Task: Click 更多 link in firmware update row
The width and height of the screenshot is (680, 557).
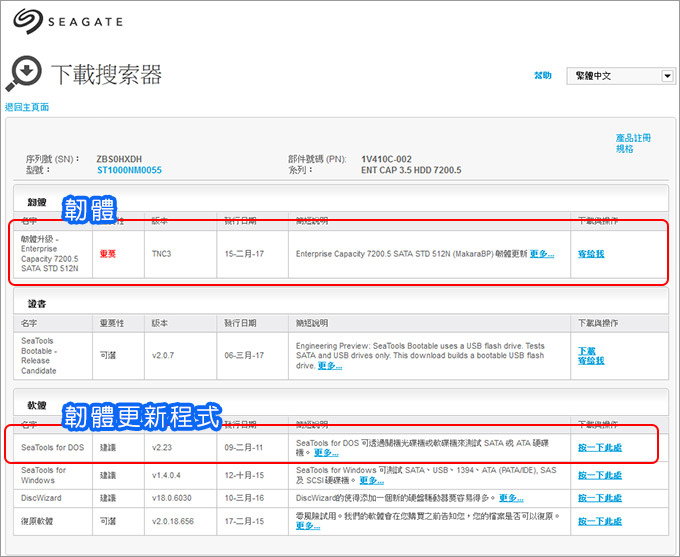Action: (x=542, y=254)
